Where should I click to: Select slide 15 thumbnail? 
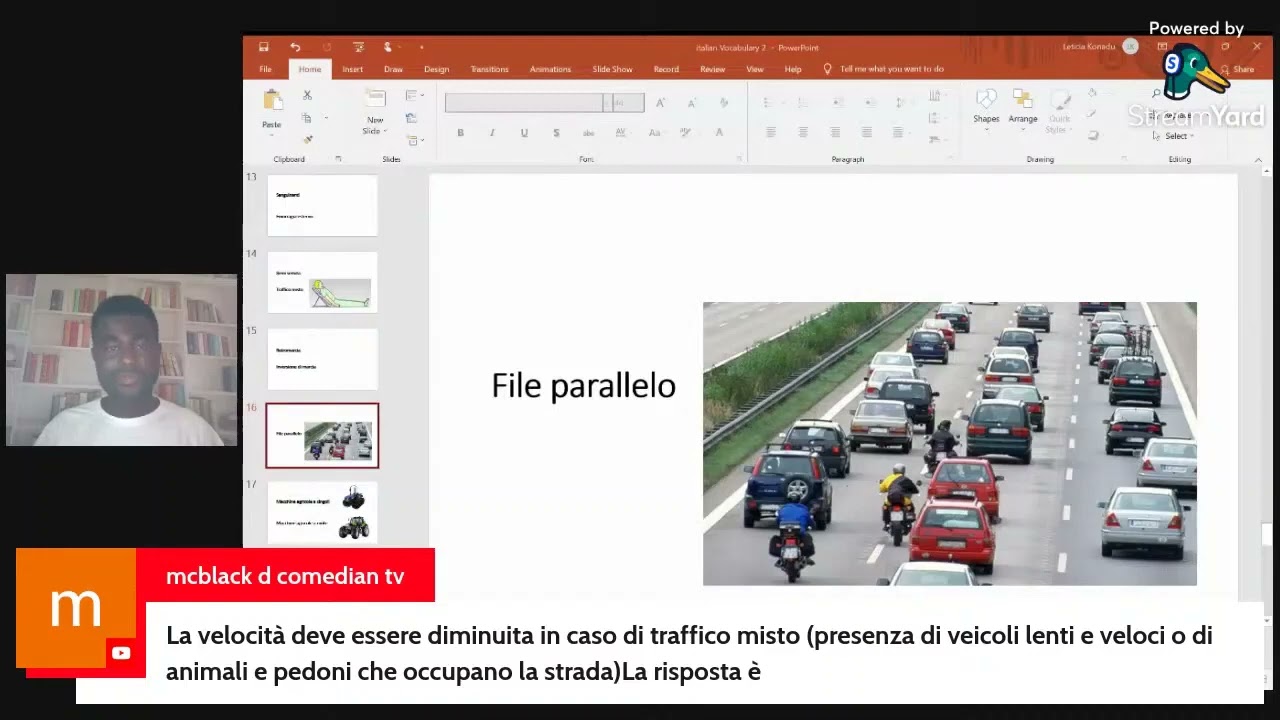click(x=322, y=359)
